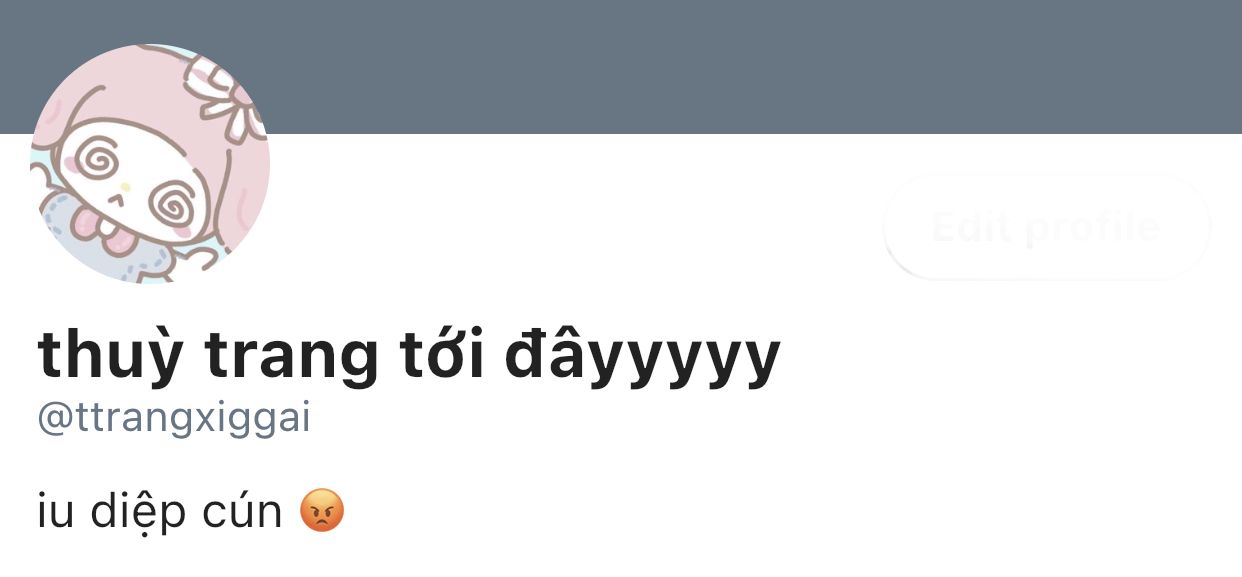Click the display name 'thuỳ trang tới đâyyyyy'

(408, 356)
